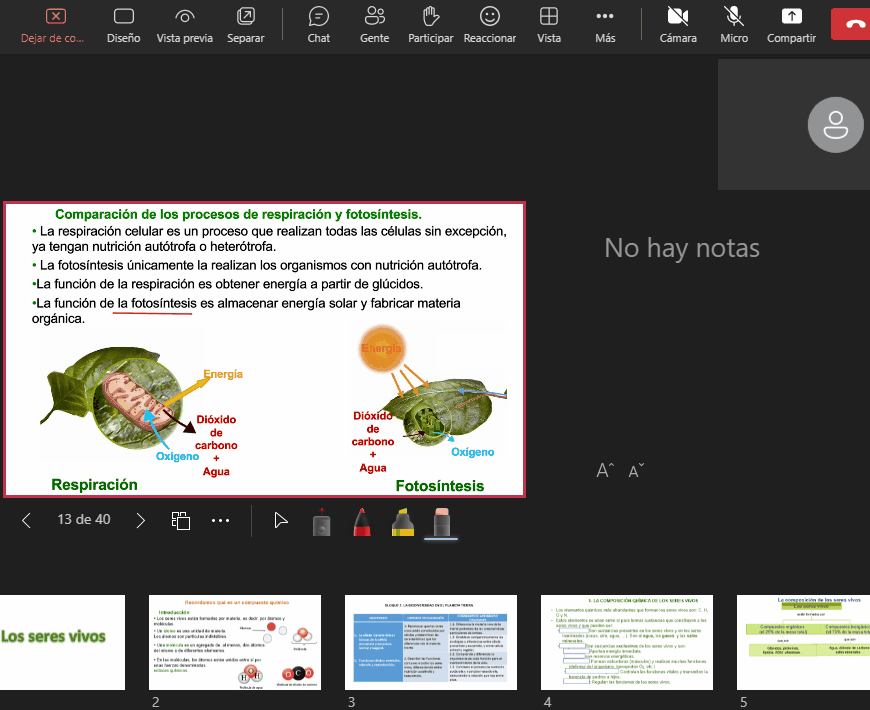Screen dimensions: 870x710
Task: Turn on the Cámara
Action: click(x=678, y=26)
